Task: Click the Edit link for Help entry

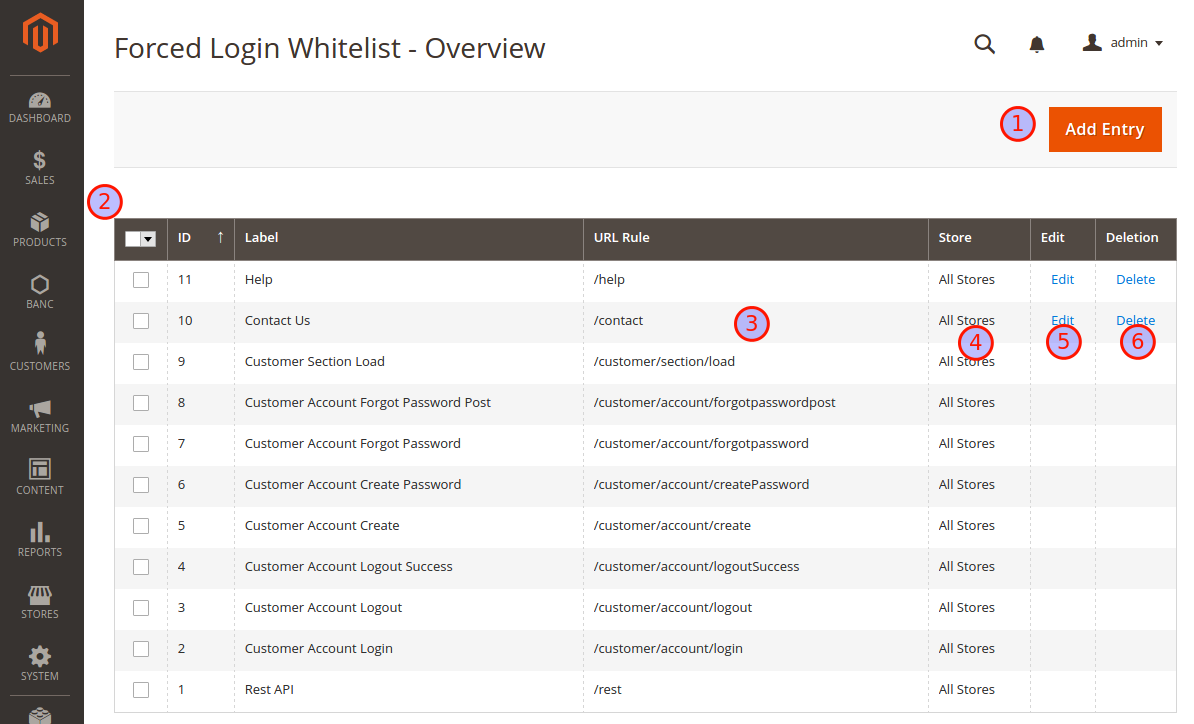Action: (x=1062, y=280)
